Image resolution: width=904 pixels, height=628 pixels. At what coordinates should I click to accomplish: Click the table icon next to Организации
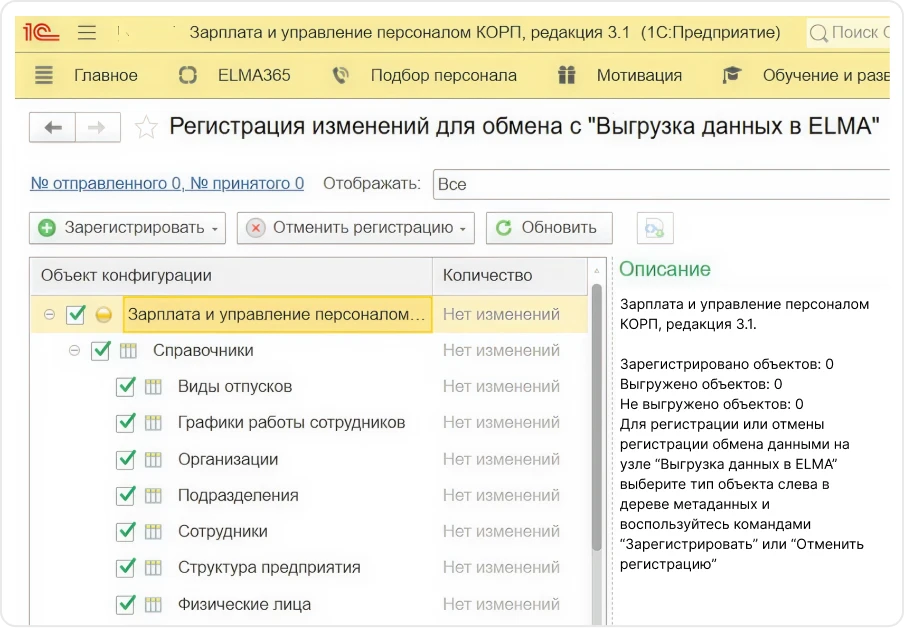tap(153, 459)
